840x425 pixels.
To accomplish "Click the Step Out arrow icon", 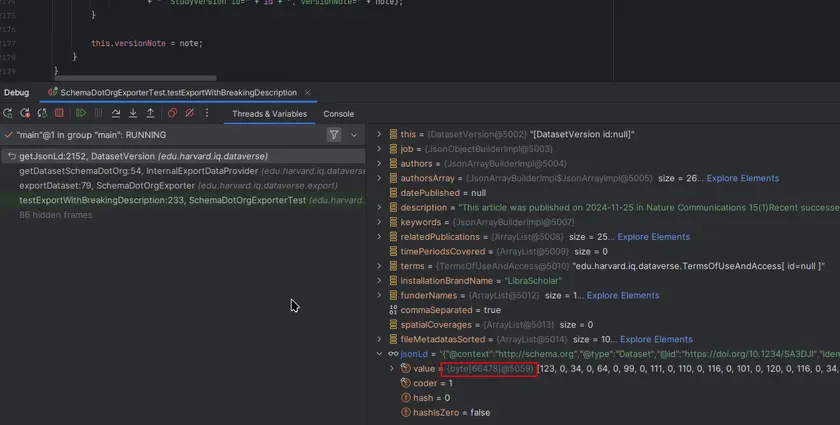I will click(150, 114).
